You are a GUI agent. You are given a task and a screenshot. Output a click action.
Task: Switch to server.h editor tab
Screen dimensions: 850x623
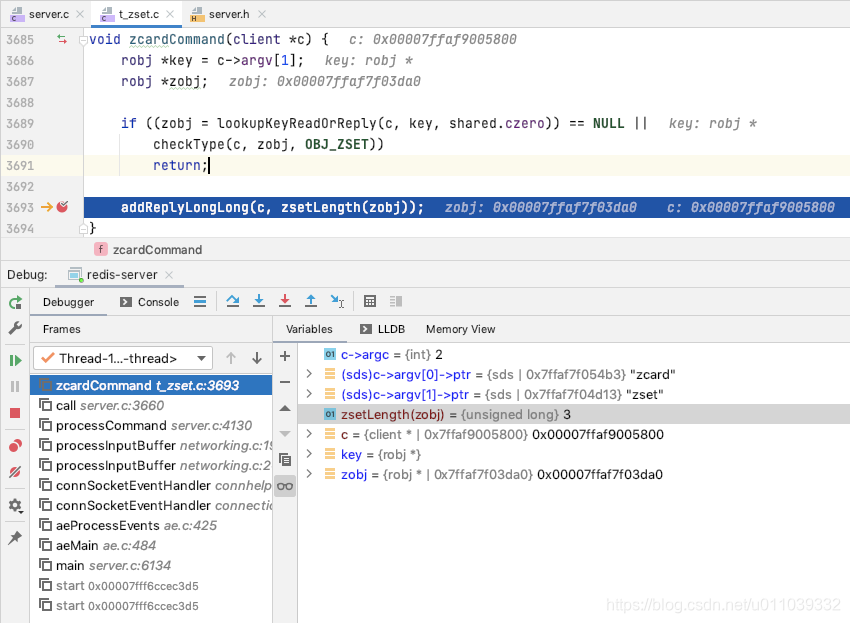point(228,14)
